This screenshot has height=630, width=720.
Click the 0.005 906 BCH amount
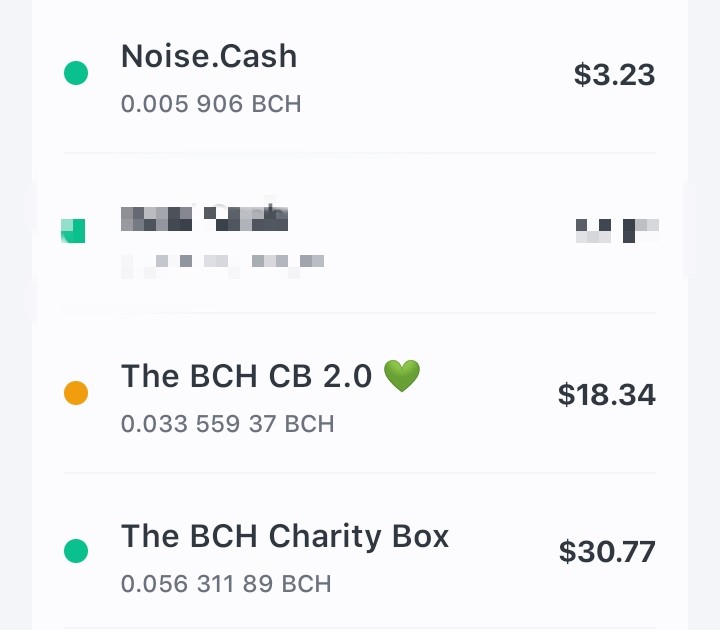(211, 104)
